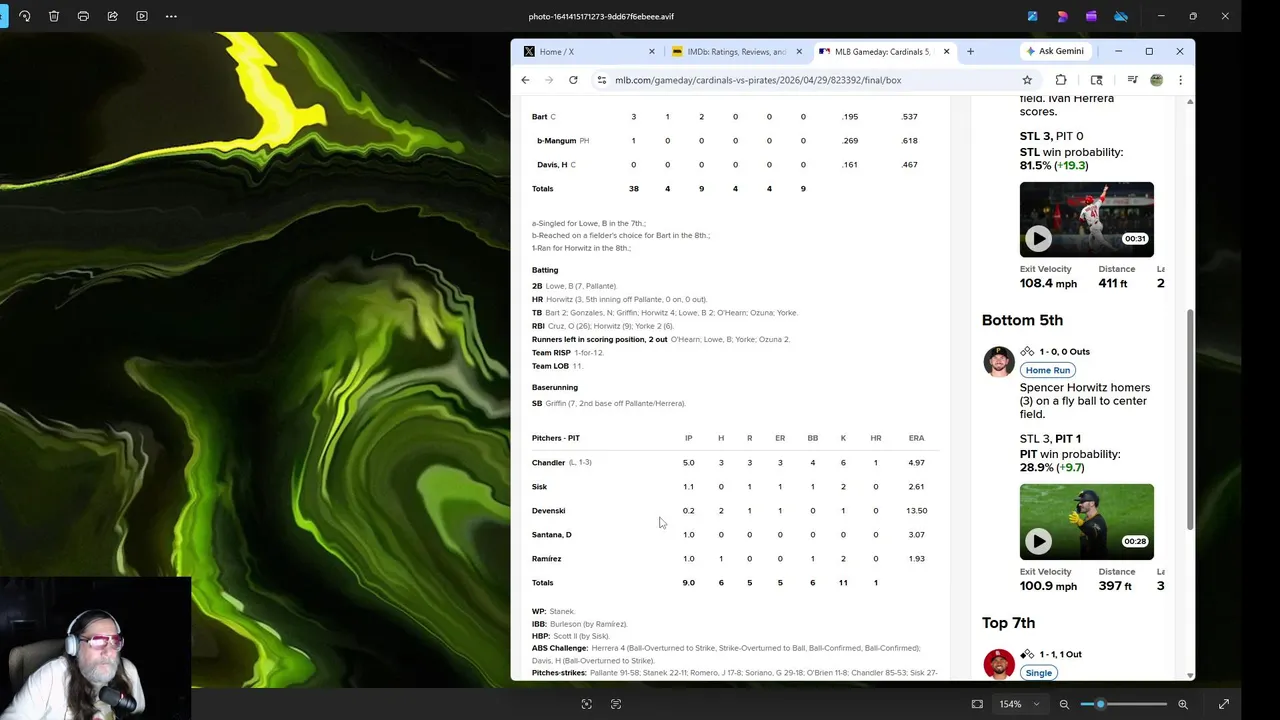Click the OneDrive cloud icon in Photos
Viewport: 1280px width, 720px height.
click(1121, 16)
